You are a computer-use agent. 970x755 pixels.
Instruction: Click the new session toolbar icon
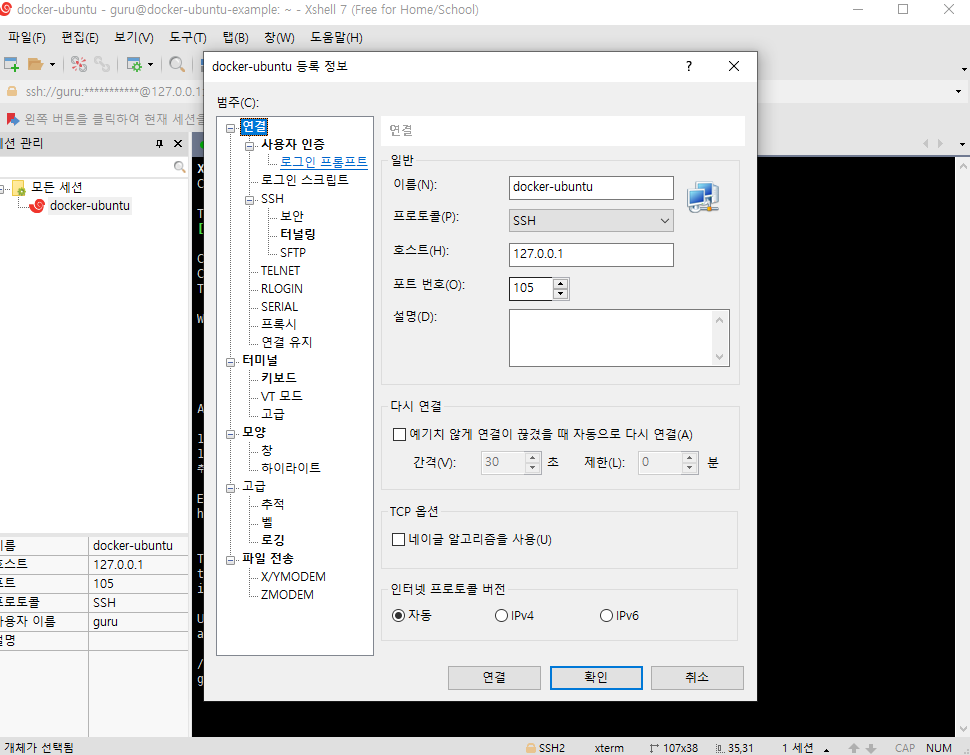click(11, 64)
